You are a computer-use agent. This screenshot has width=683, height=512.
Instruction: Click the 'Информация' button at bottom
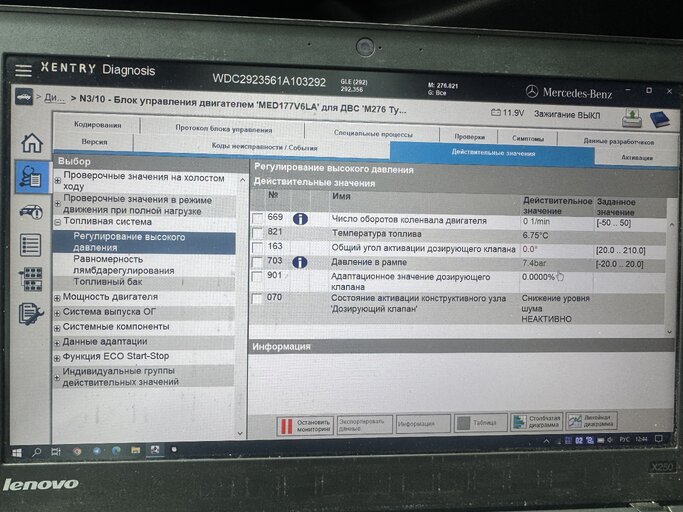coord(423,424)
